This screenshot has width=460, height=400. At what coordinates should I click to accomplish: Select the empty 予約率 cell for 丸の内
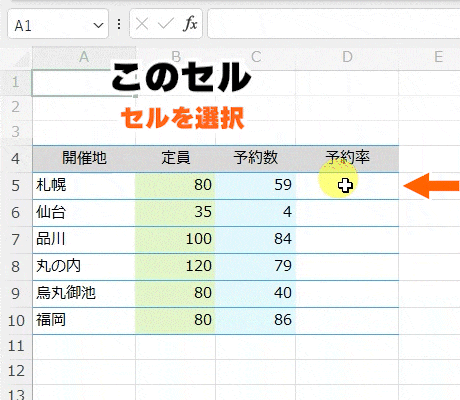click(x=347, y=267)
